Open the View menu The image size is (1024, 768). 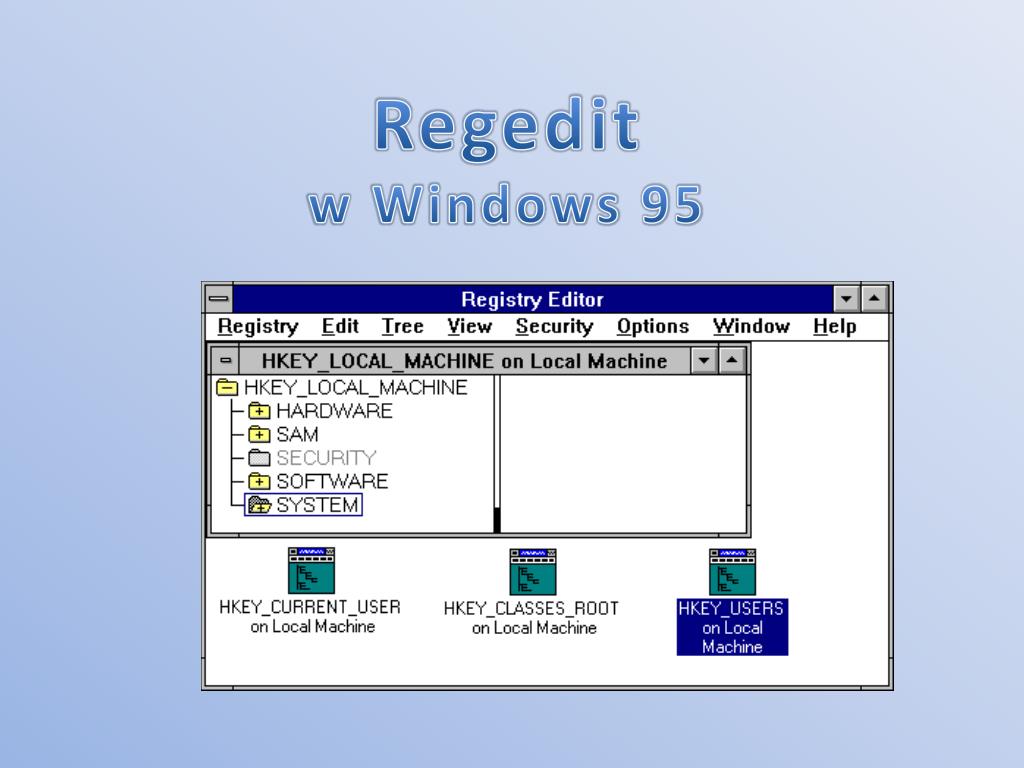point(470,326)
